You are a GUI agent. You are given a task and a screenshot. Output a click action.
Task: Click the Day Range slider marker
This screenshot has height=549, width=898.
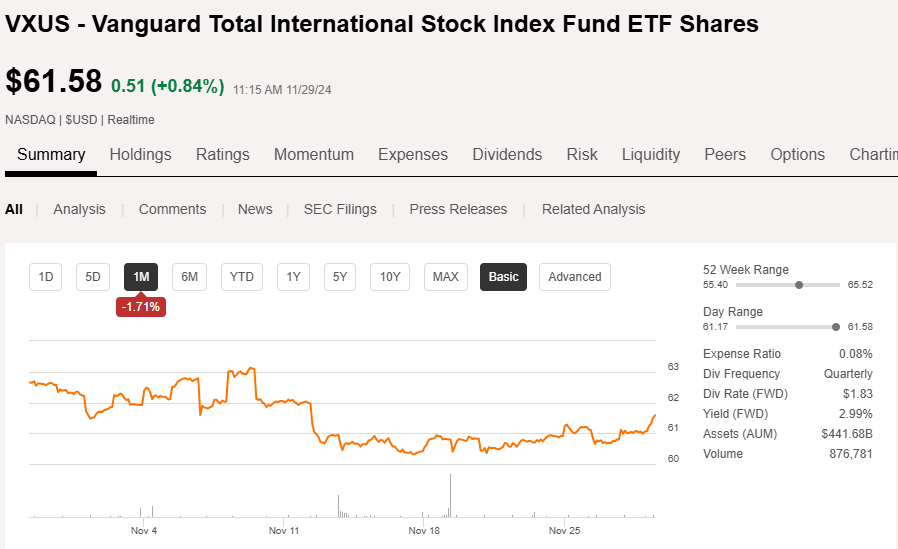[836, 327]
